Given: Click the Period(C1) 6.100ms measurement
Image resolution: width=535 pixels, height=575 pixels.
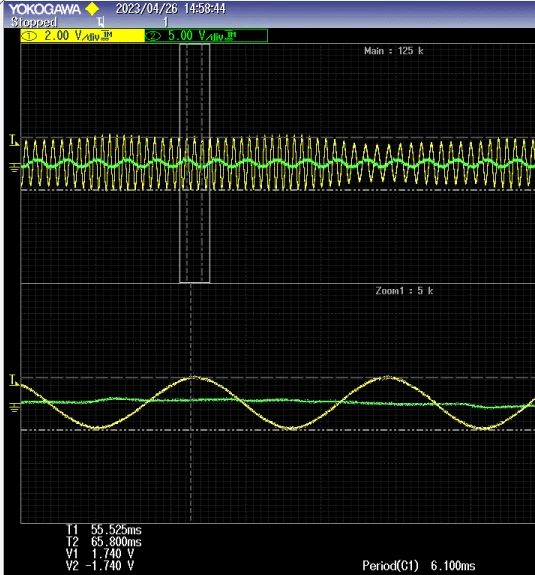Looking at the screenshot, I should click(x=419, y=565).
